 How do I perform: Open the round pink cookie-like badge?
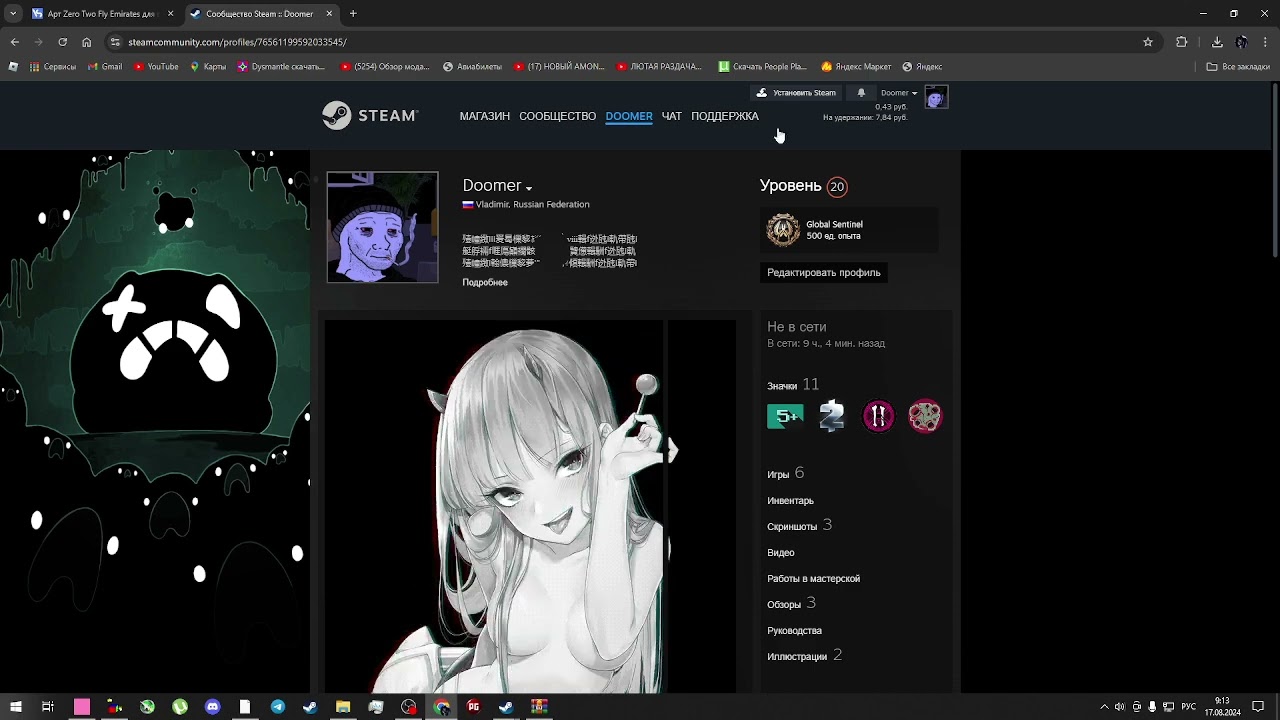[x=925, y=416]
